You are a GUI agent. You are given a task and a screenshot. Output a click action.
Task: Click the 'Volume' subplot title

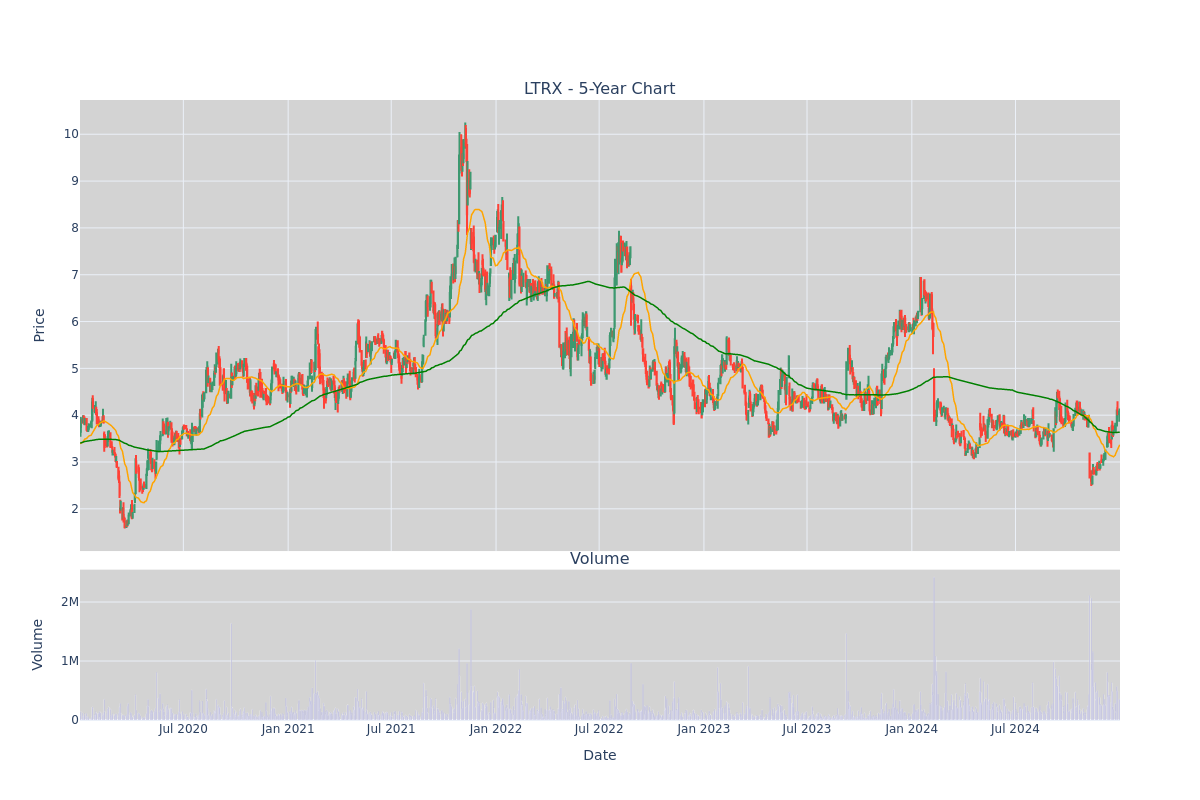click(x=599, y=559)
